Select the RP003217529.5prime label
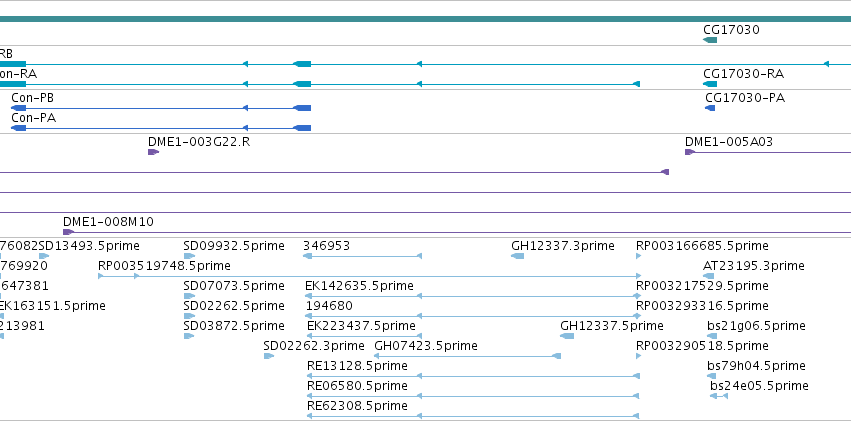This screenshot has width=851, height=421. [702, 286]
